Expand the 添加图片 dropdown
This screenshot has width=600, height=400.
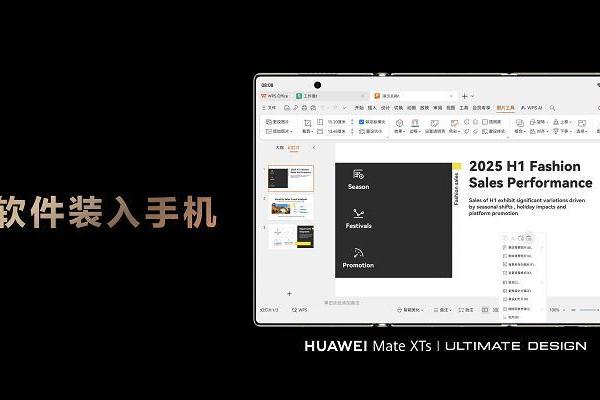[279, 131]
